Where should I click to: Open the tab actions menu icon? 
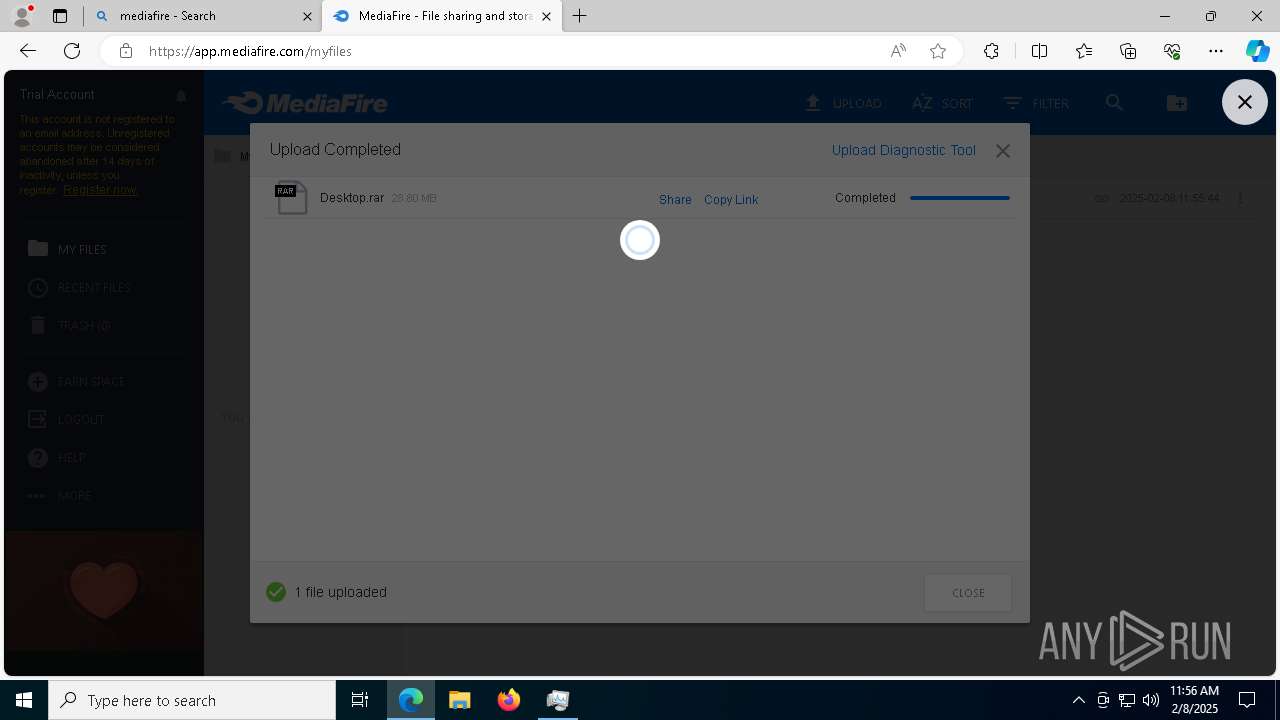click(x=60, y=16)
